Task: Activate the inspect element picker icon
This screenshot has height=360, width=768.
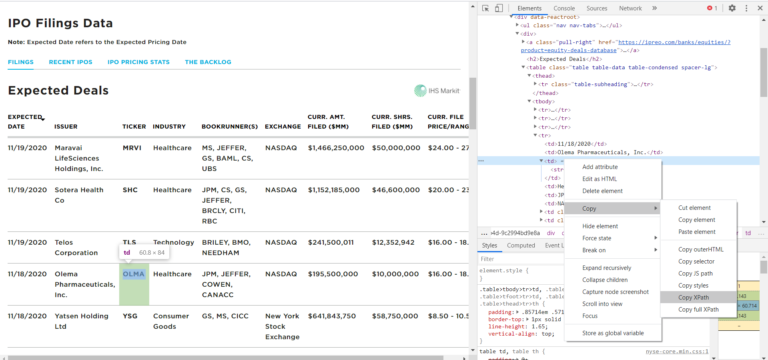Action: click(x=485, y=8)
